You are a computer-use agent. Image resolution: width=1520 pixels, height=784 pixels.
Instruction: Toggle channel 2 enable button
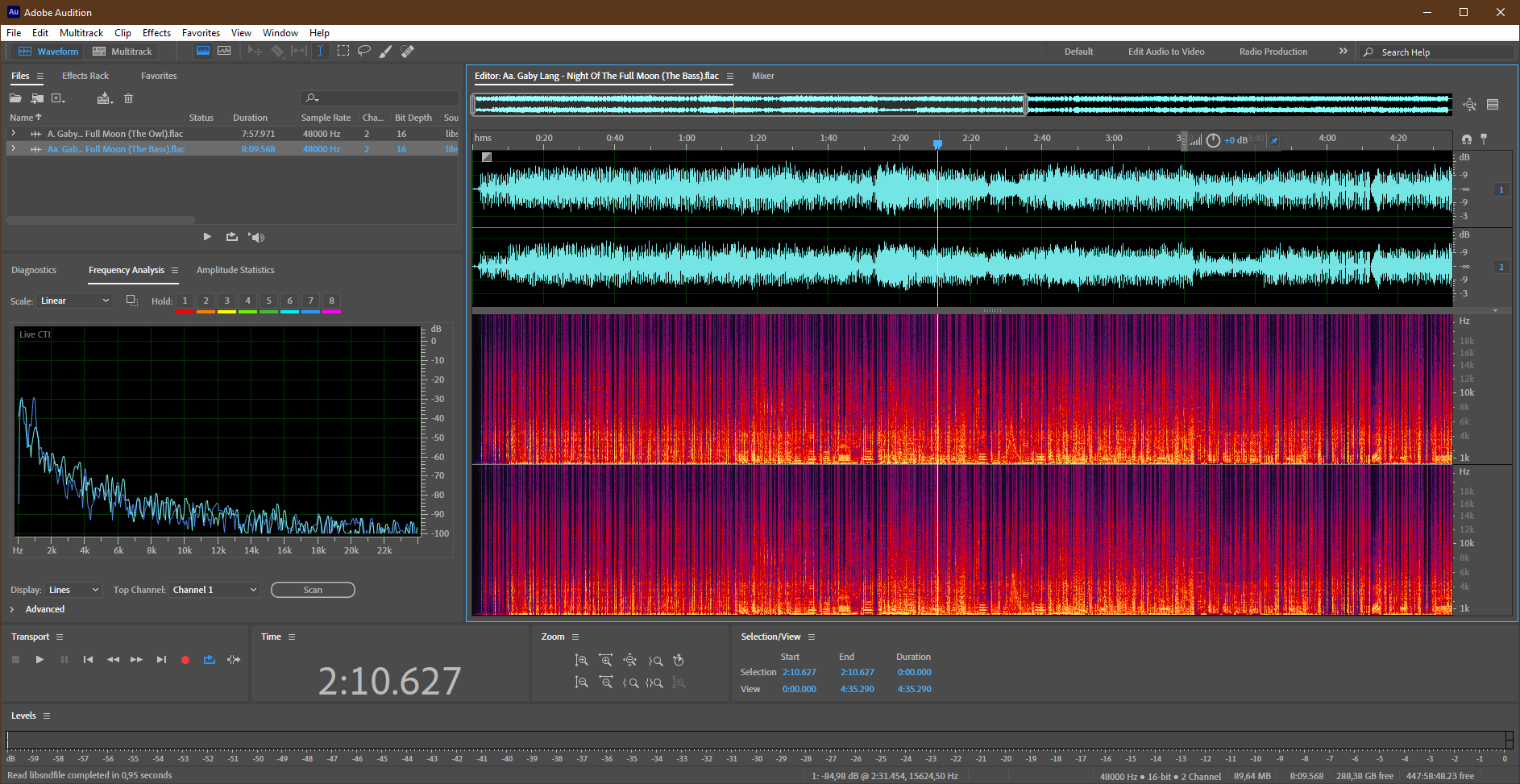[x=1501, y=267]
